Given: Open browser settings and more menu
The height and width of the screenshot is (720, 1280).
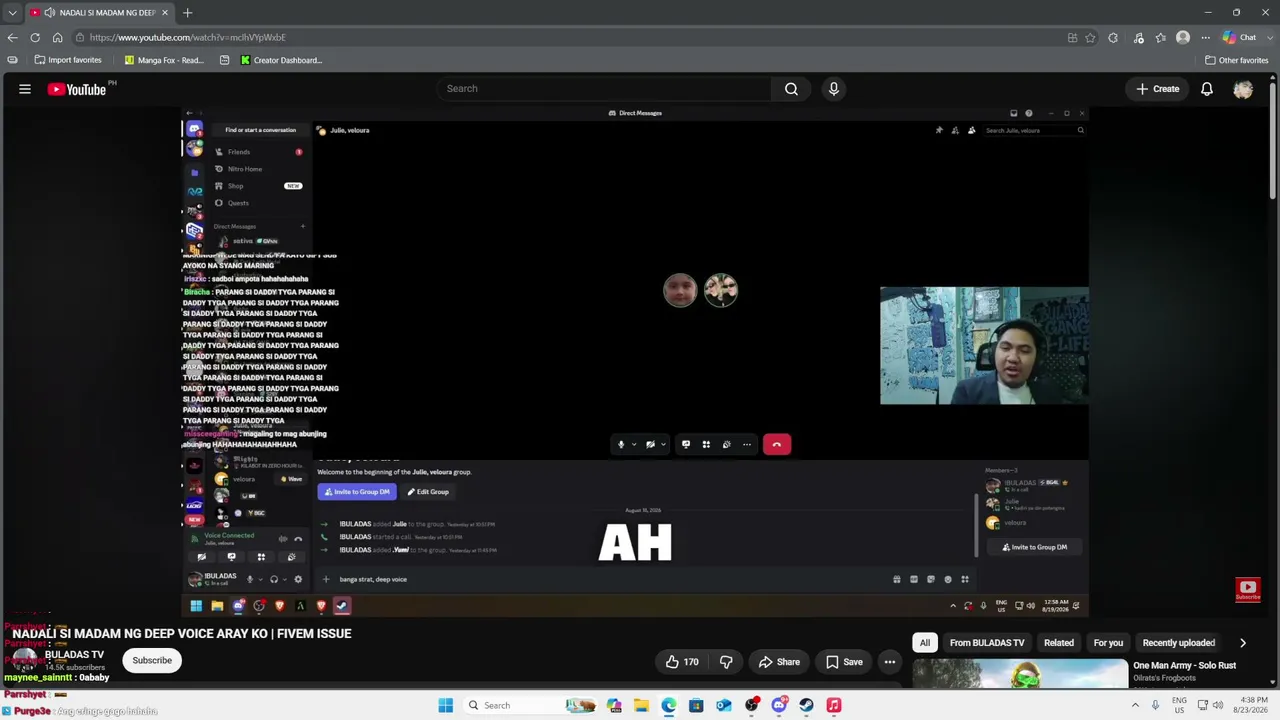Looking at the screenshot, I should click(x=1205, y=38).
